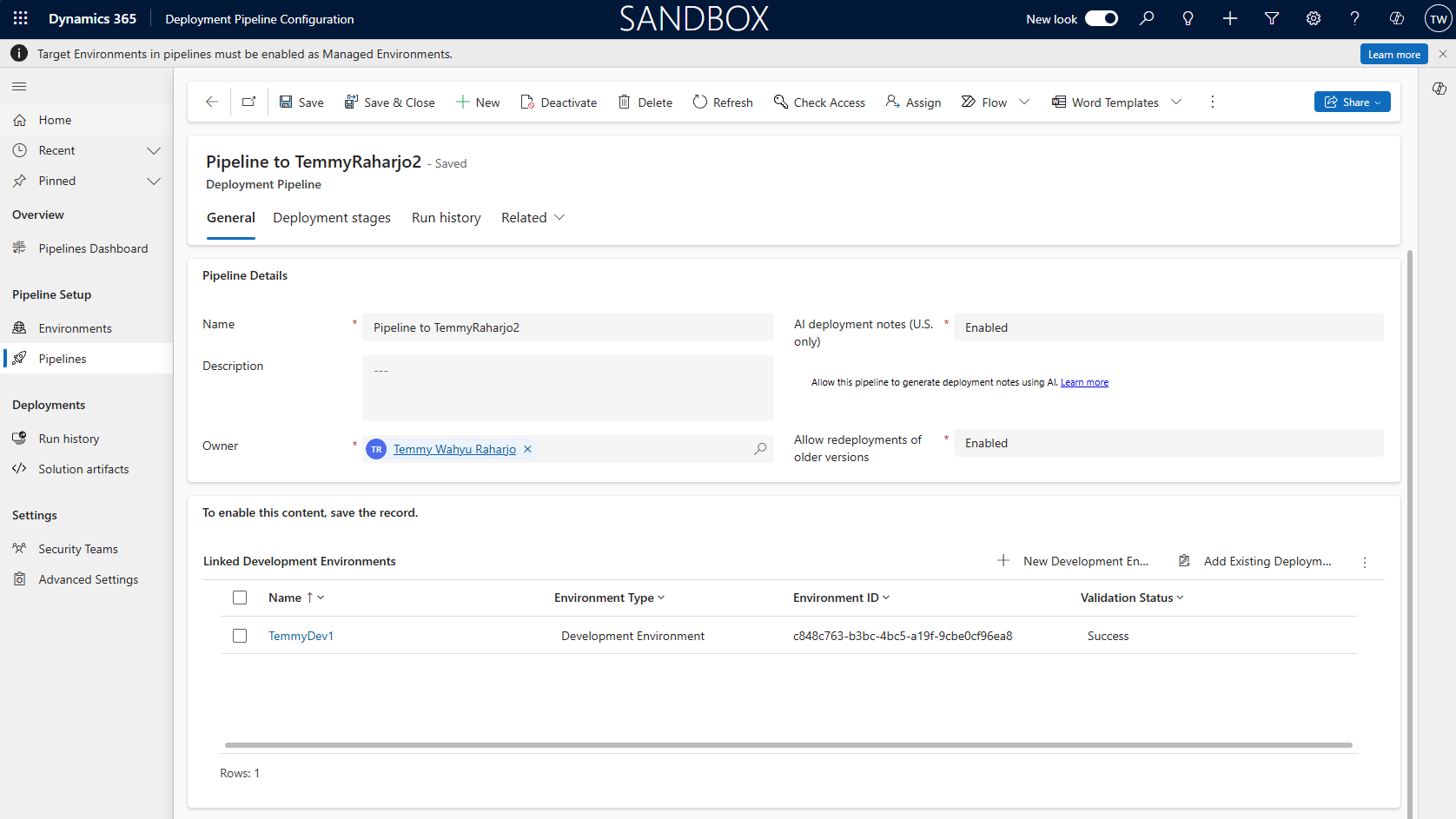Deactivate this deployment pipeline
The height and width of the screenshot is (819, 1456).
[559, 102]
